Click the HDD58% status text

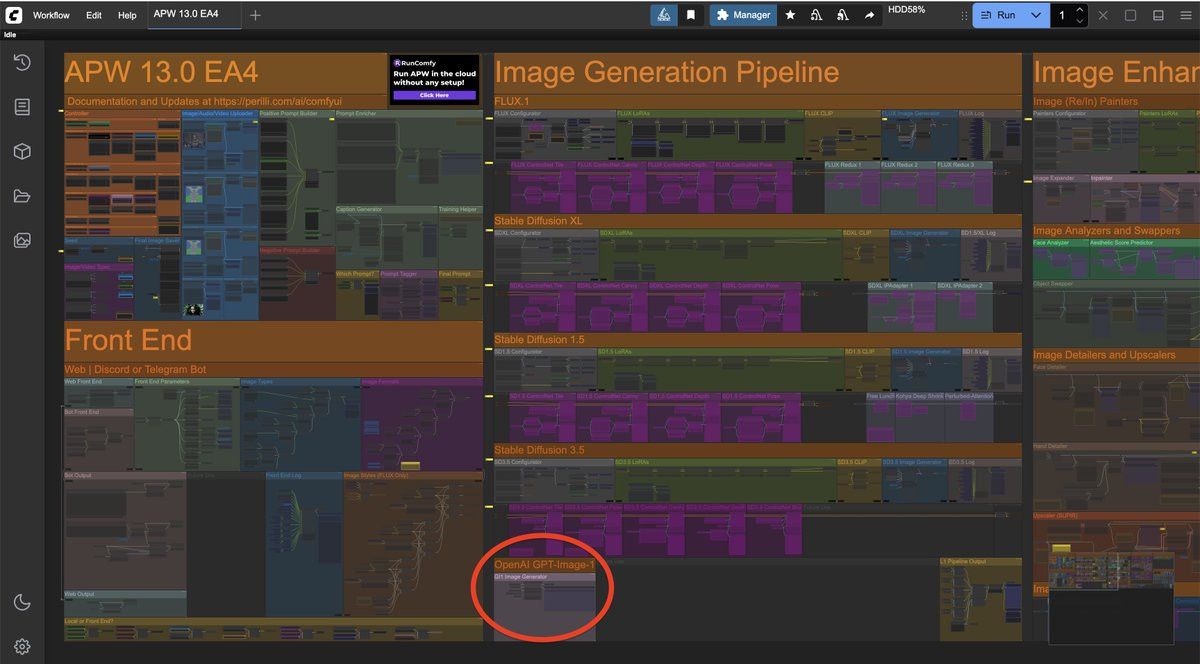906,10
